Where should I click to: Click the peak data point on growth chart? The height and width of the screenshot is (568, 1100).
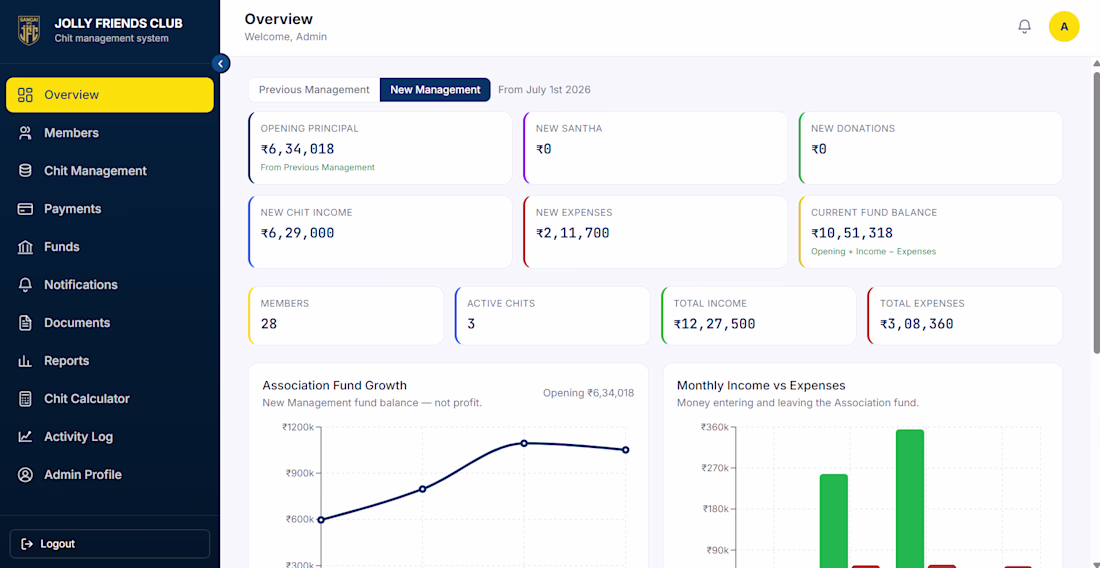[x=524, y=443]
